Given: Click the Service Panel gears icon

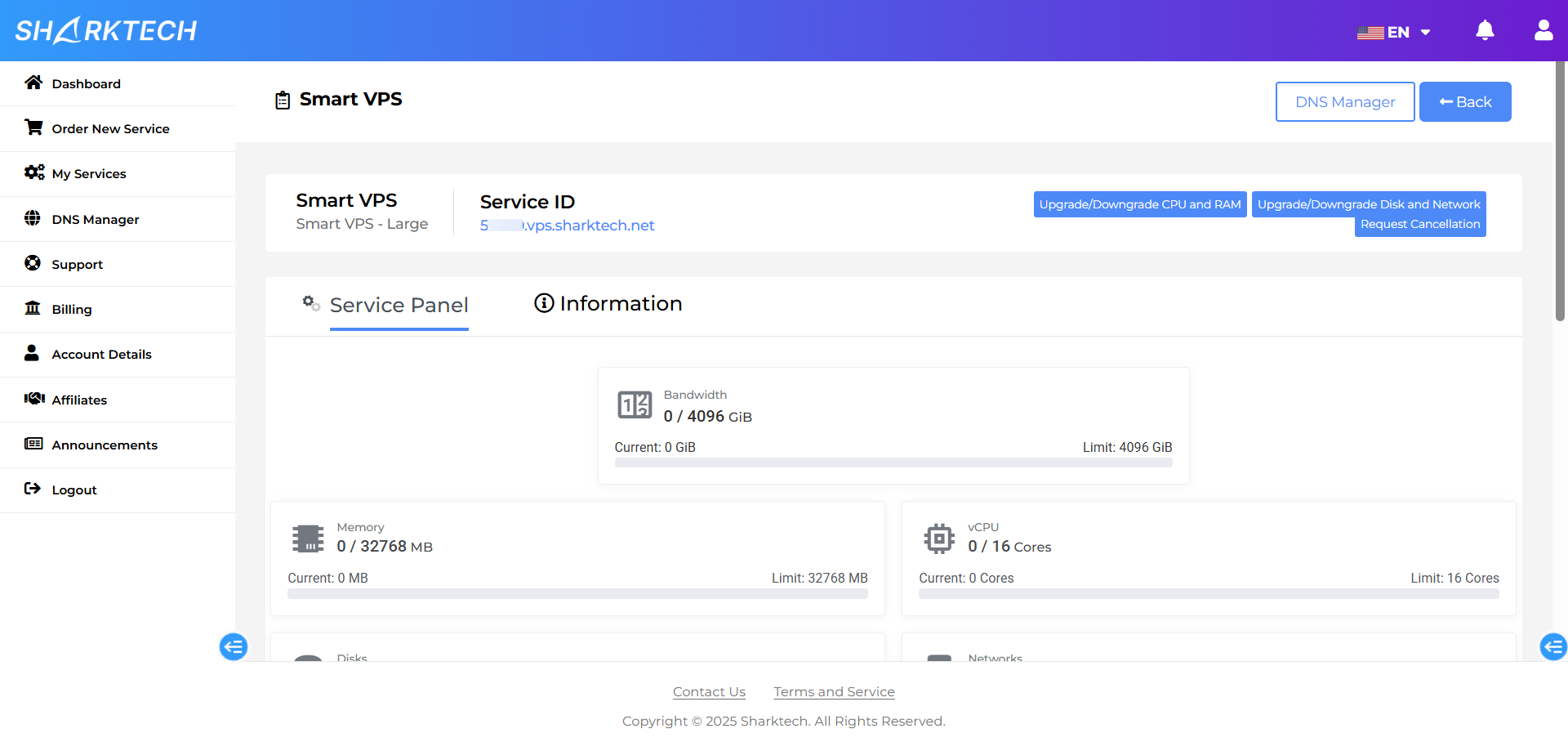Looking at the screenshot, I should coord(311,303).
